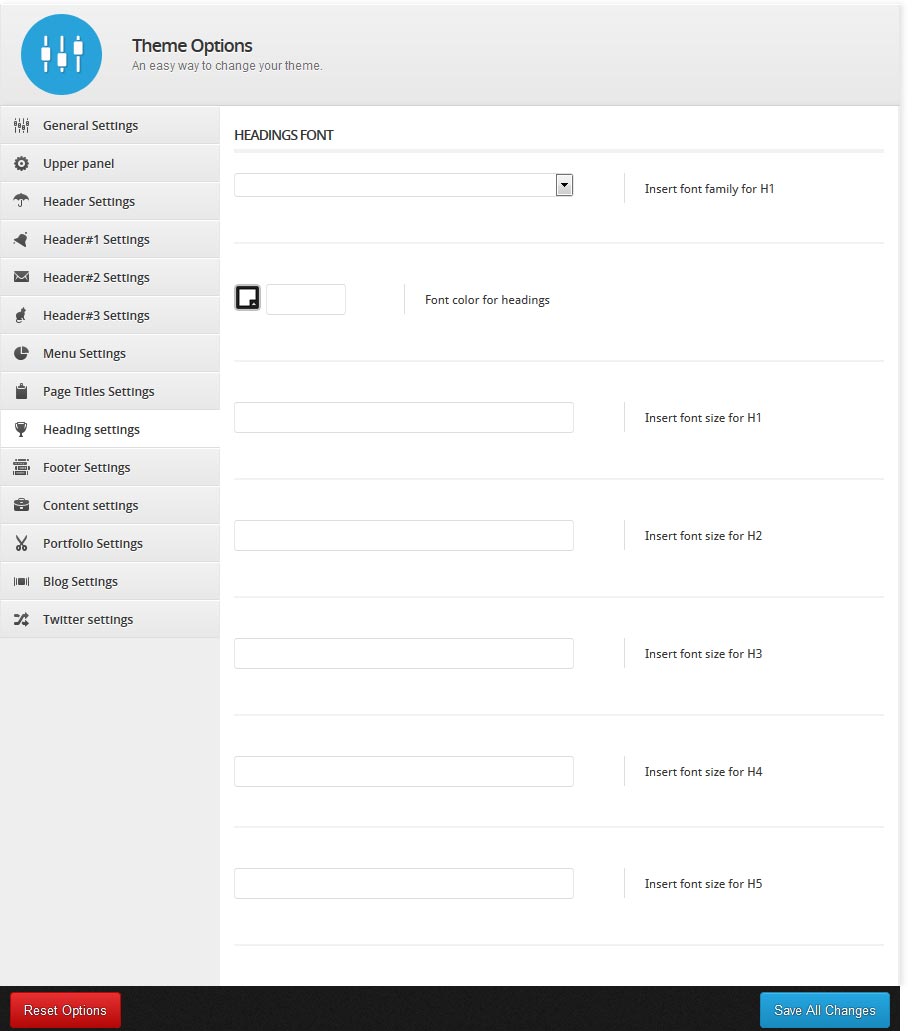Focus the headings color hex input field
This screenshot has width=912, height=1031.
pyautogui.click(x=306, y=299)
